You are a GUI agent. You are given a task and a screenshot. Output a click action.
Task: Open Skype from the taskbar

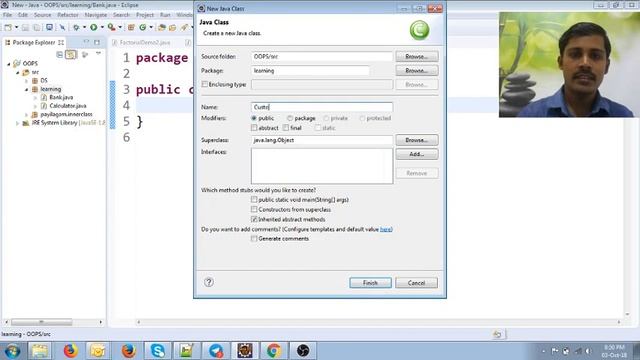coord(158,351)
